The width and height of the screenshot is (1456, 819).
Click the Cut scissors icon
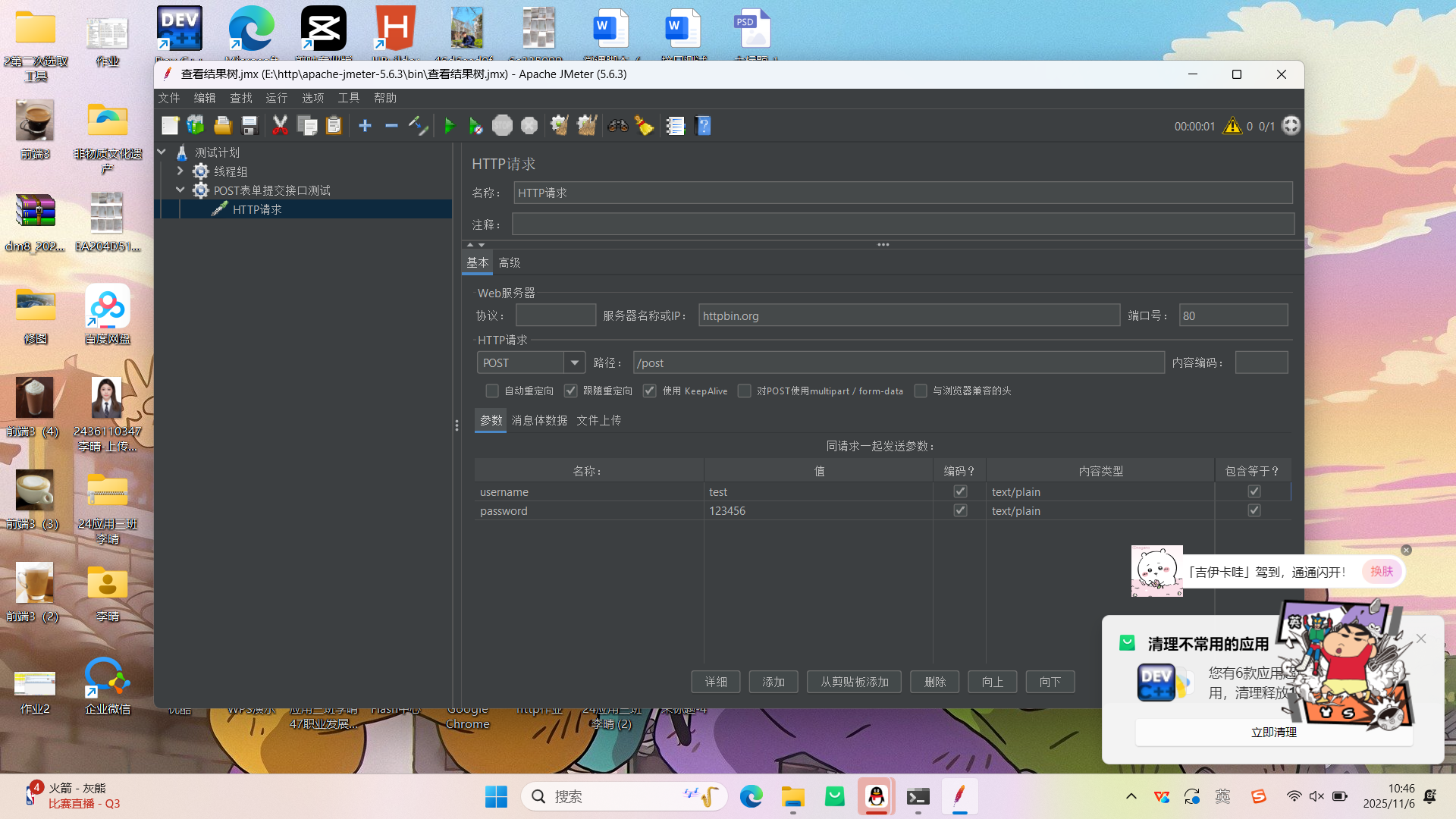click(280, 126)
